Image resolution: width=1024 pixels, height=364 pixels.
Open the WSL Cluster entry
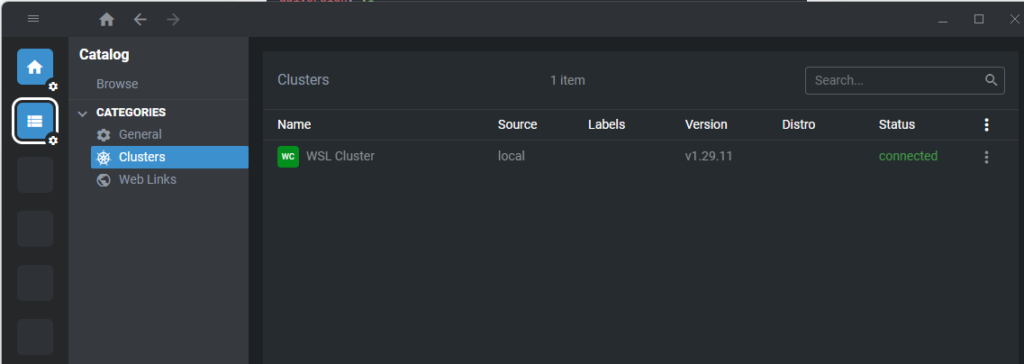(340, 157)
